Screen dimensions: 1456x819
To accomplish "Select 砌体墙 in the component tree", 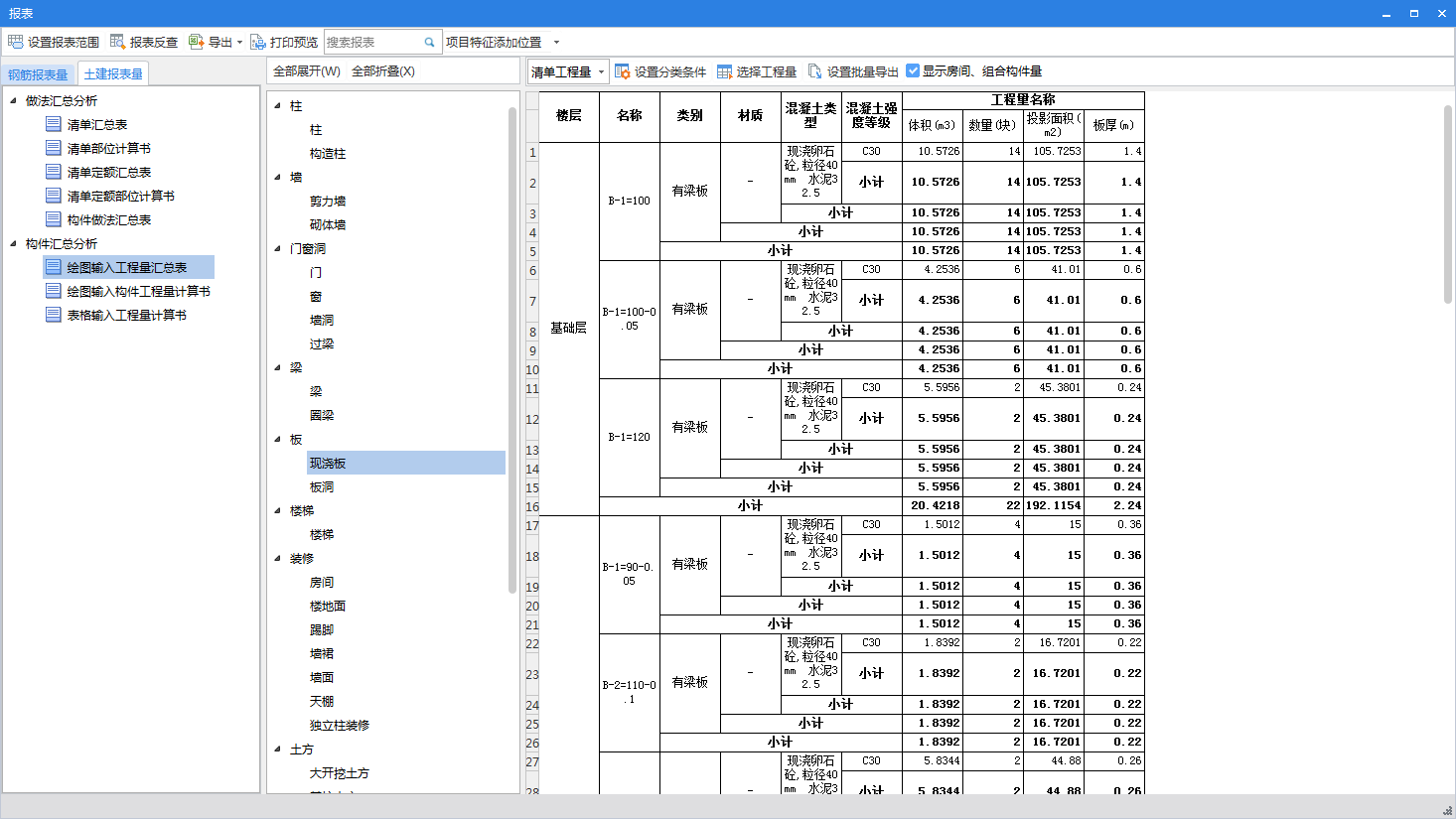I will point(328,224).
